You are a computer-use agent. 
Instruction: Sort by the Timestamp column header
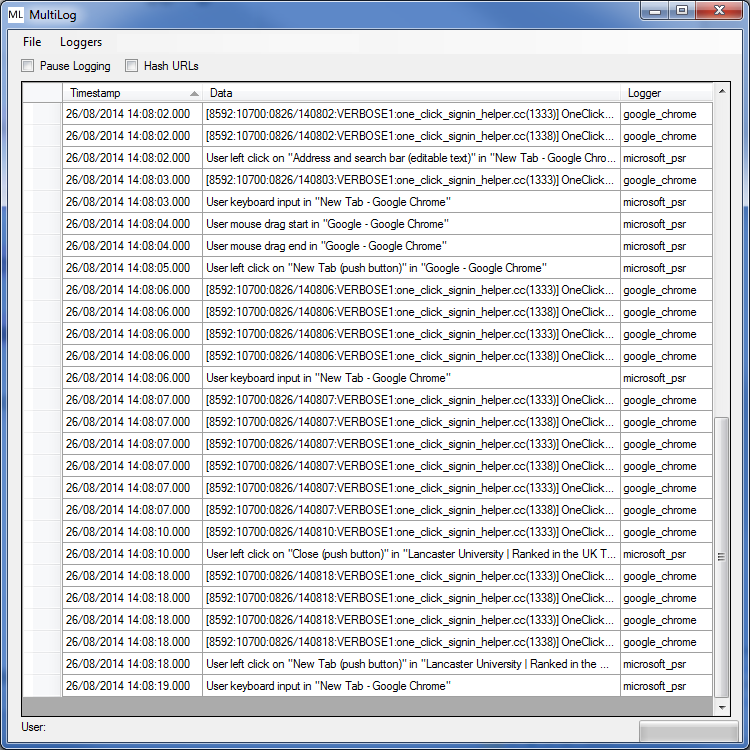pyautogui.click(x=132, y=93)
